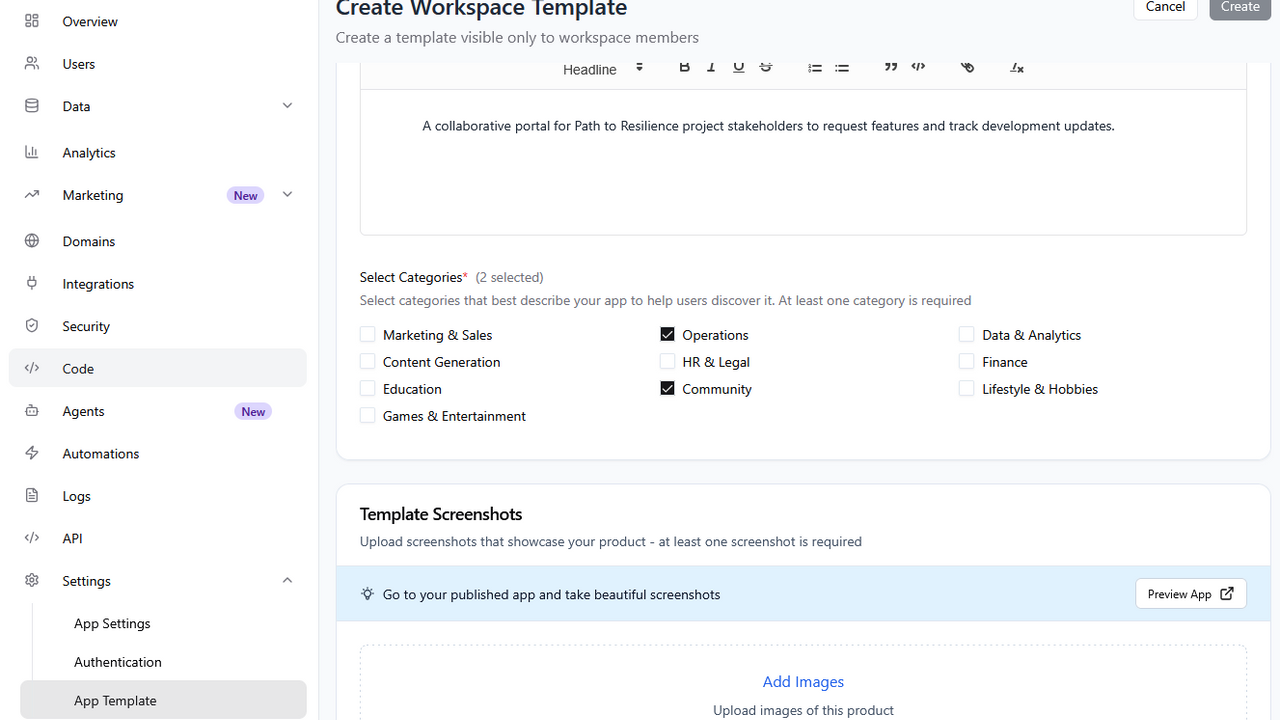Insert a bulleted list
The width and height of the screenshot is (1280, 720).
pos(842,67)
